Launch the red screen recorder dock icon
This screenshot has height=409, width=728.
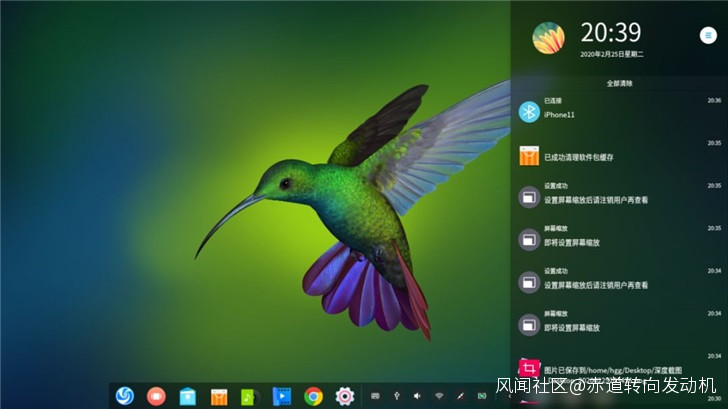pyautogui.click(x=156, y=396)
